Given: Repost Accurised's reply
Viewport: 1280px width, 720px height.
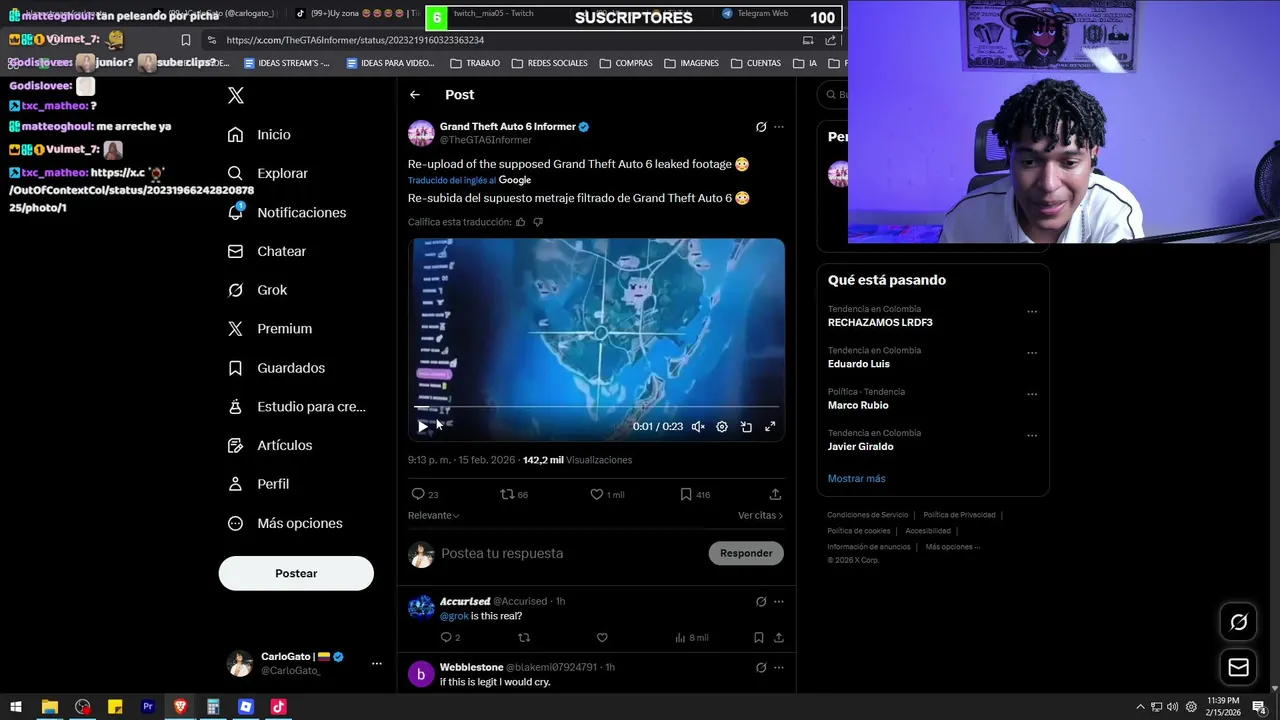Looking at the screenshot, I should [x=523, y=637].
